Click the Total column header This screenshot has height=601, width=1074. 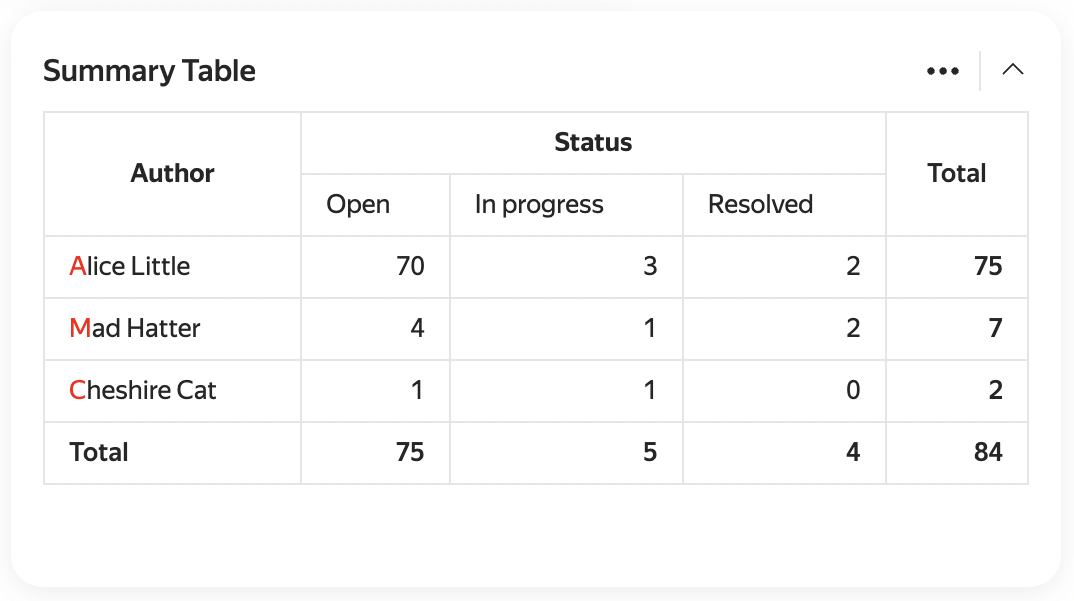click(956, 173)
